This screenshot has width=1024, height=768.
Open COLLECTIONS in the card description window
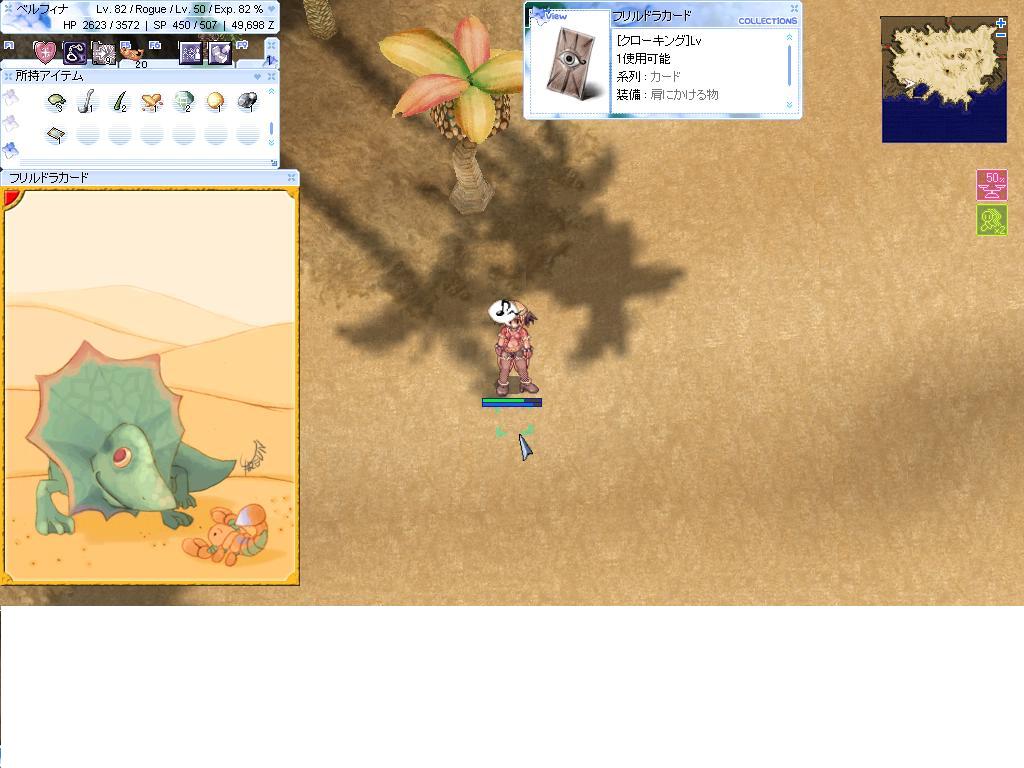767,21
